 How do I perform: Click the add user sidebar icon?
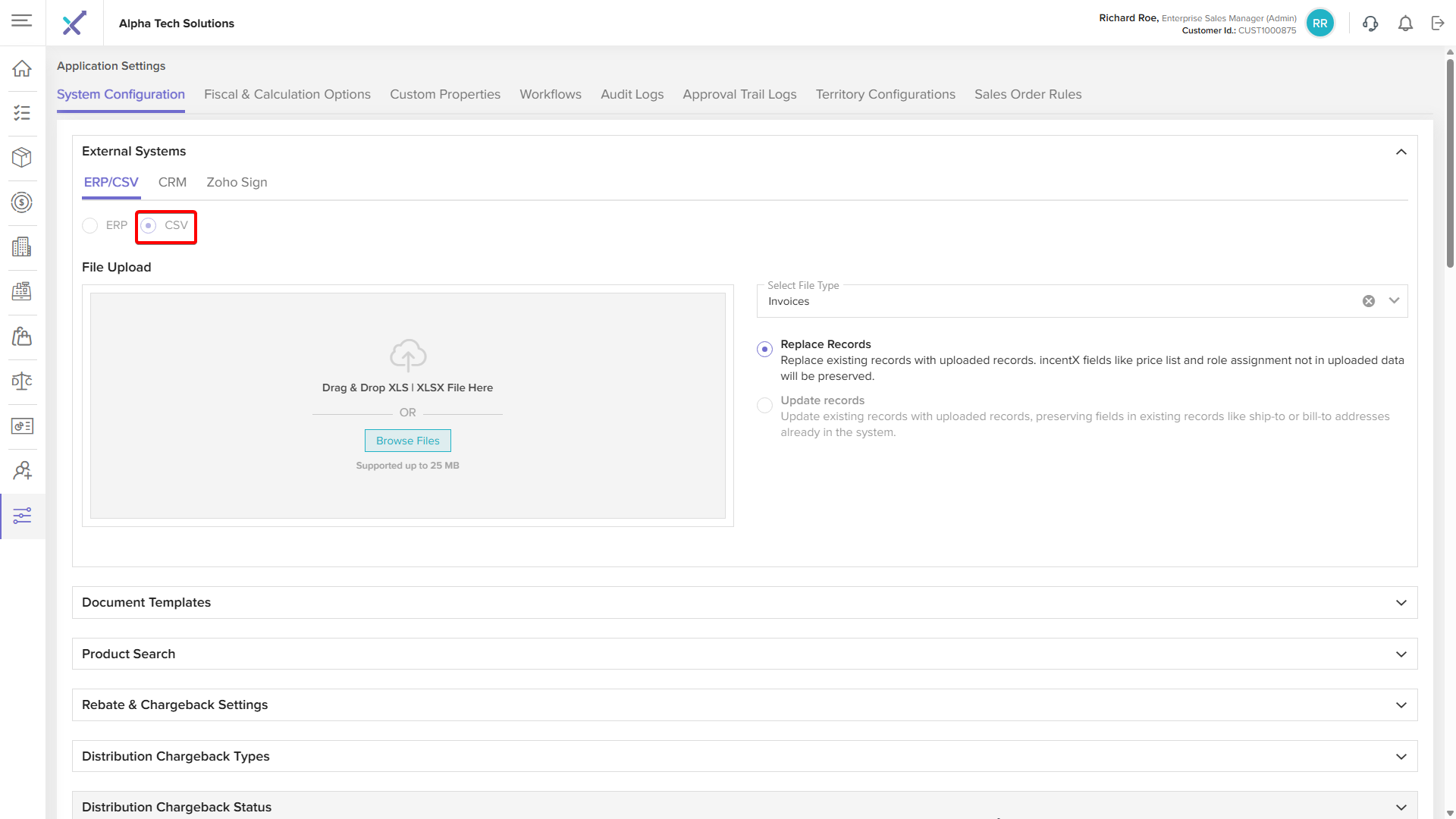click(x=22, y=471)
